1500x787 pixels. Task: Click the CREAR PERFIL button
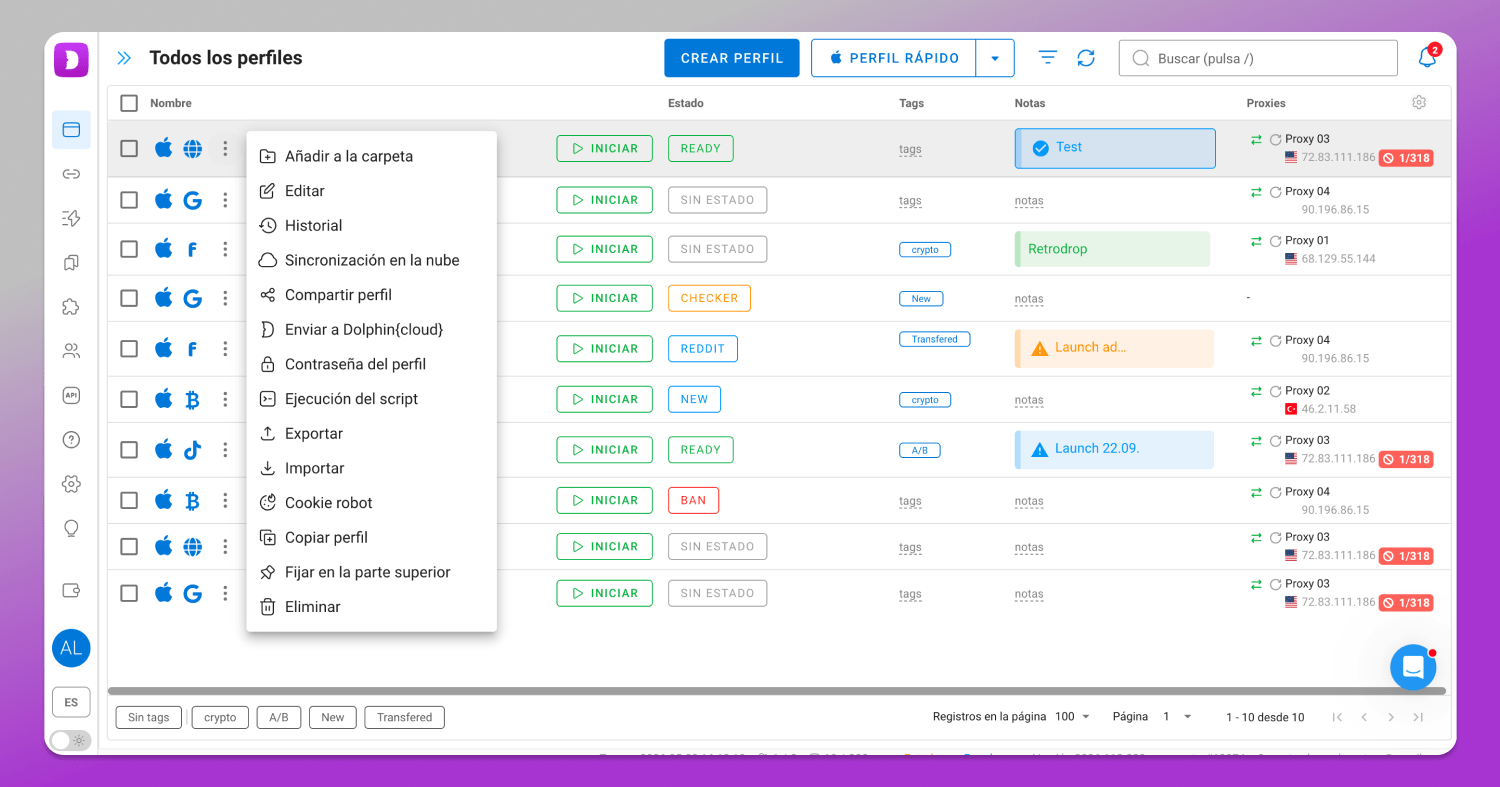point(732,58)
